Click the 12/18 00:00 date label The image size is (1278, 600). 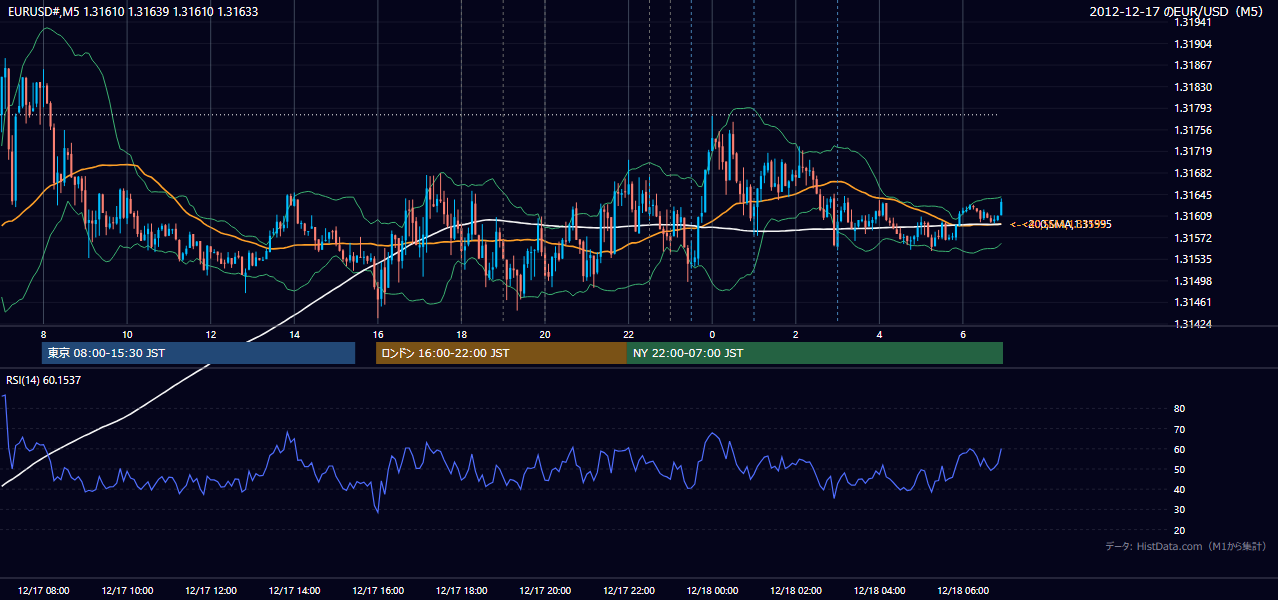click(x=712, y=591)
